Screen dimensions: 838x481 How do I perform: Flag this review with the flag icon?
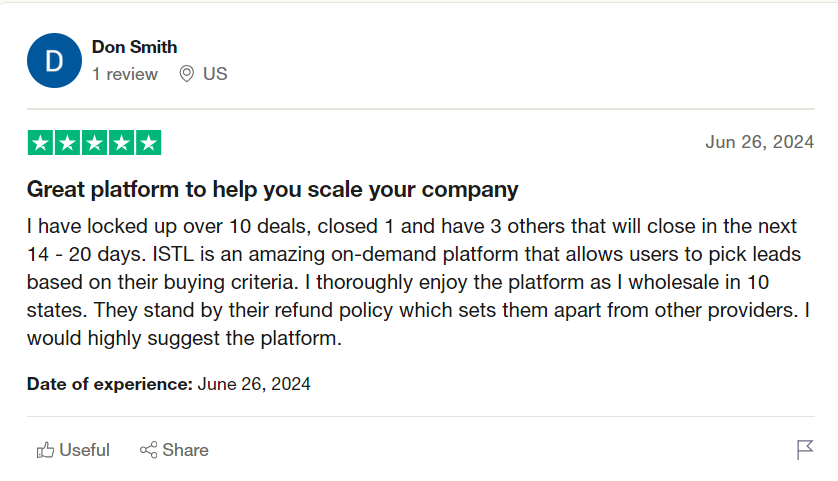click(805, 450)
